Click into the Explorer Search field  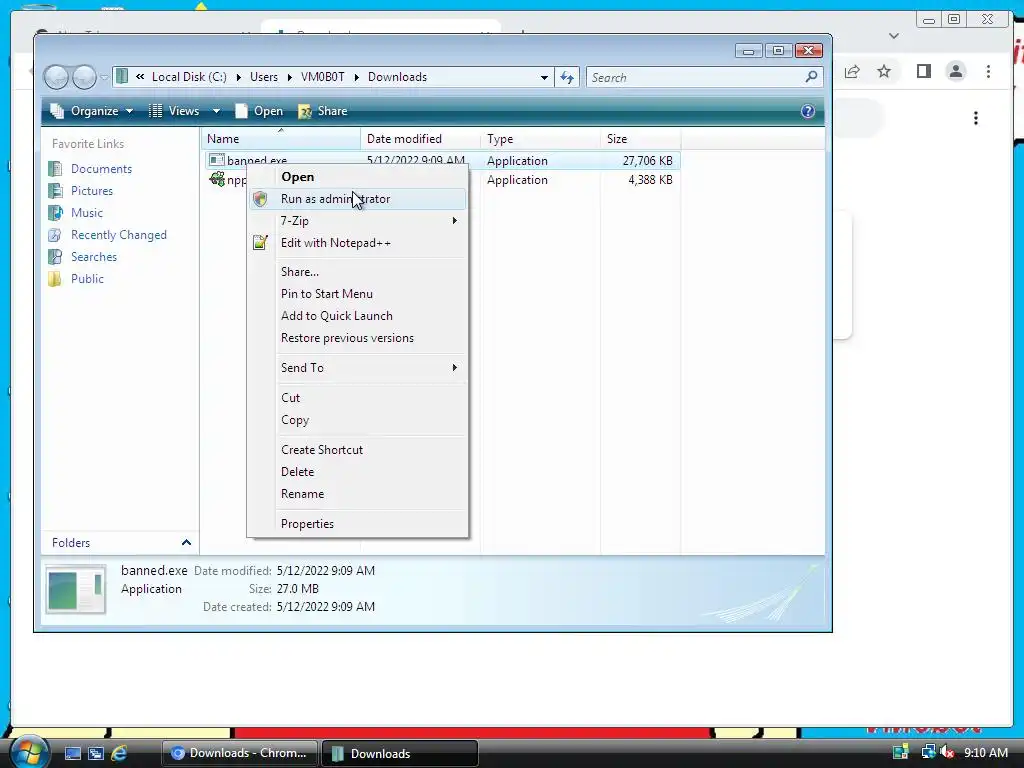[696, 77]
